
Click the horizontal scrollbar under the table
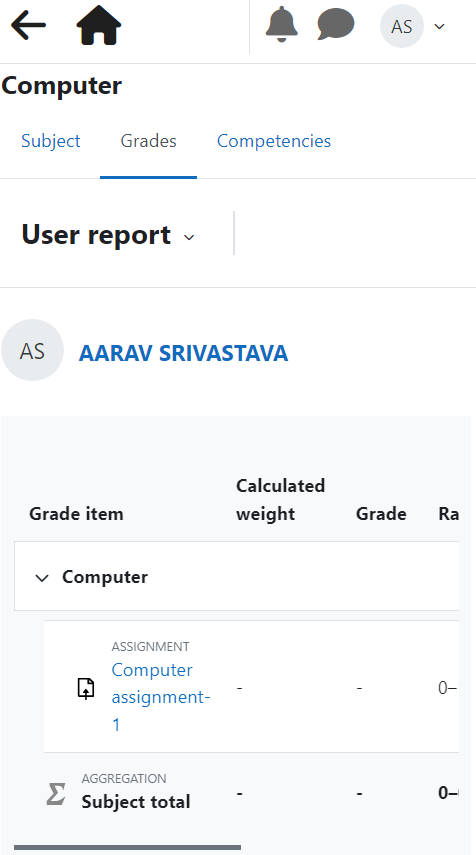(128, 847)
